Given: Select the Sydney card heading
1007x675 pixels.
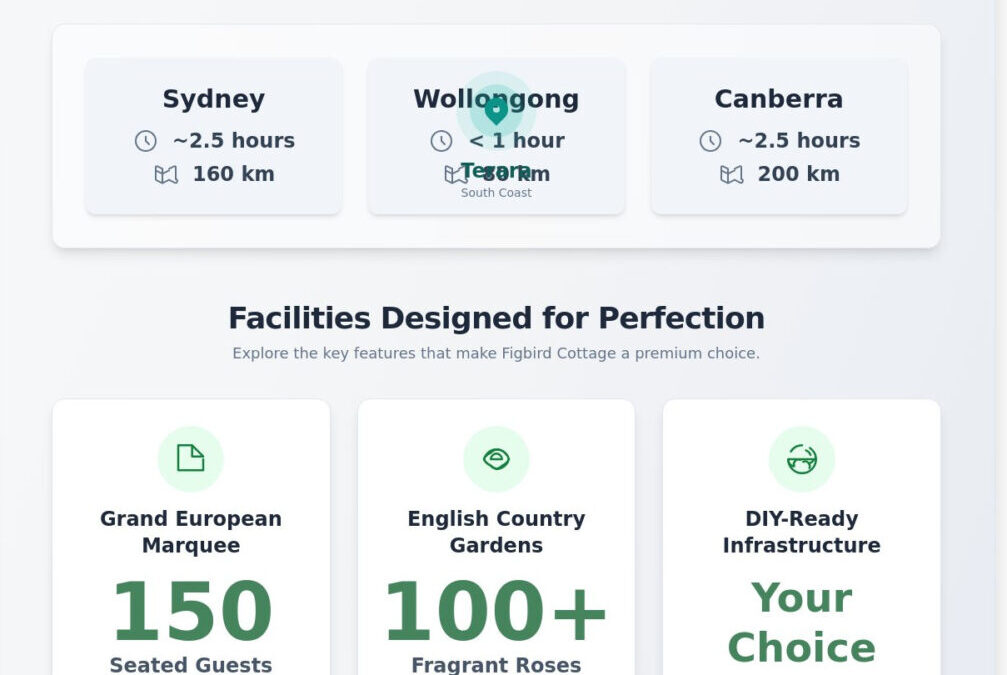Looking at the screenshot, I should (x=213, y=99).
